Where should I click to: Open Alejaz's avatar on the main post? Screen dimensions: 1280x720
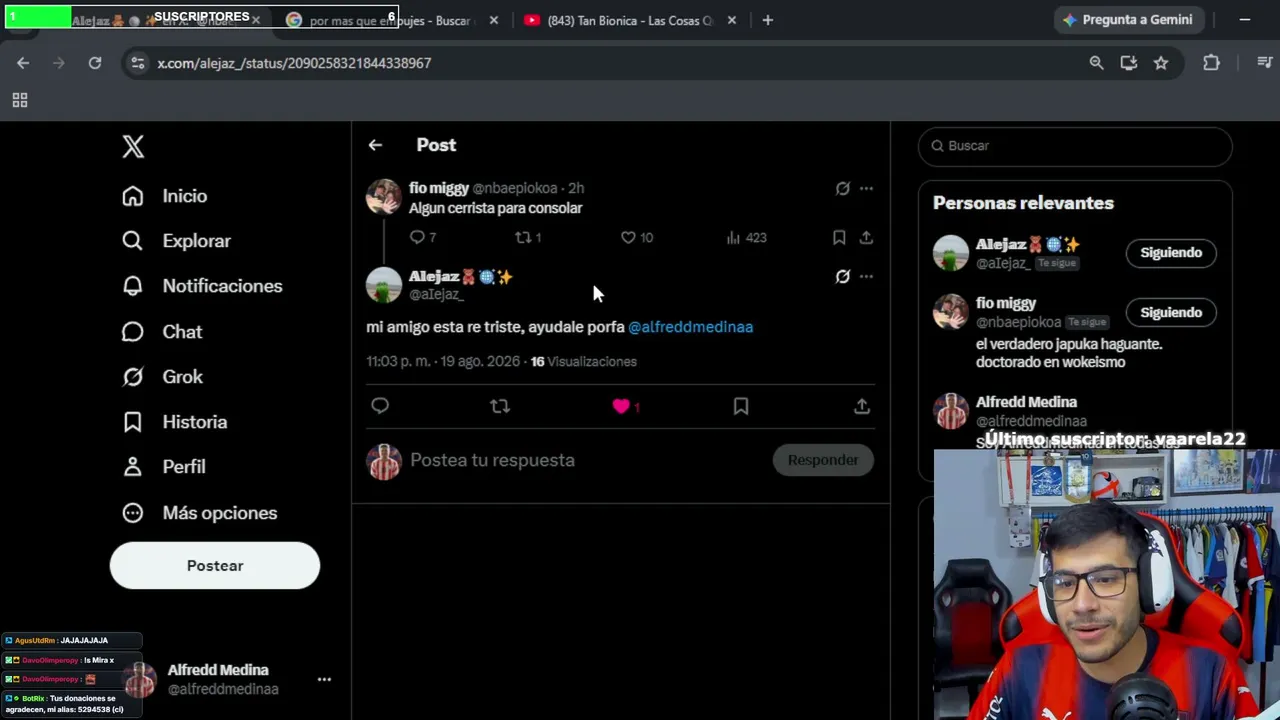tap(384, 286)
